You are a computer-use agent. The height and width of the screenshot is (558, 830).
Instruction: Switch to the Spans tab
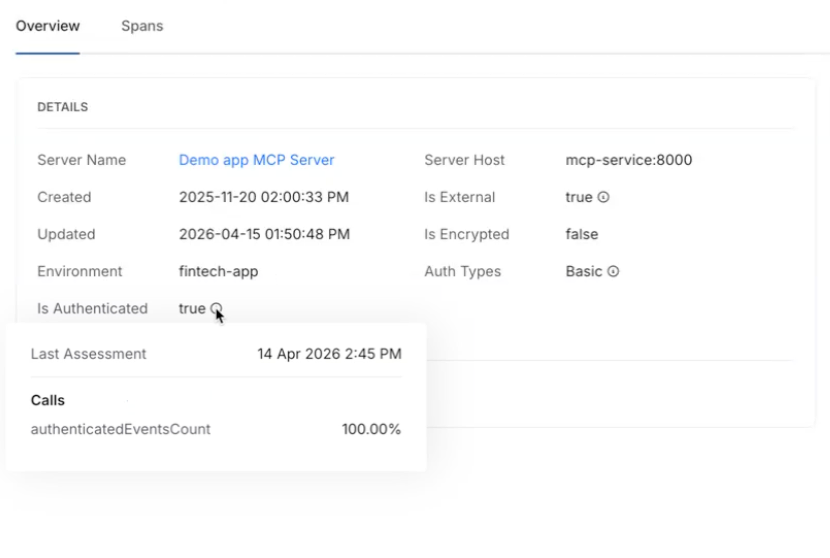pos(142,26)
